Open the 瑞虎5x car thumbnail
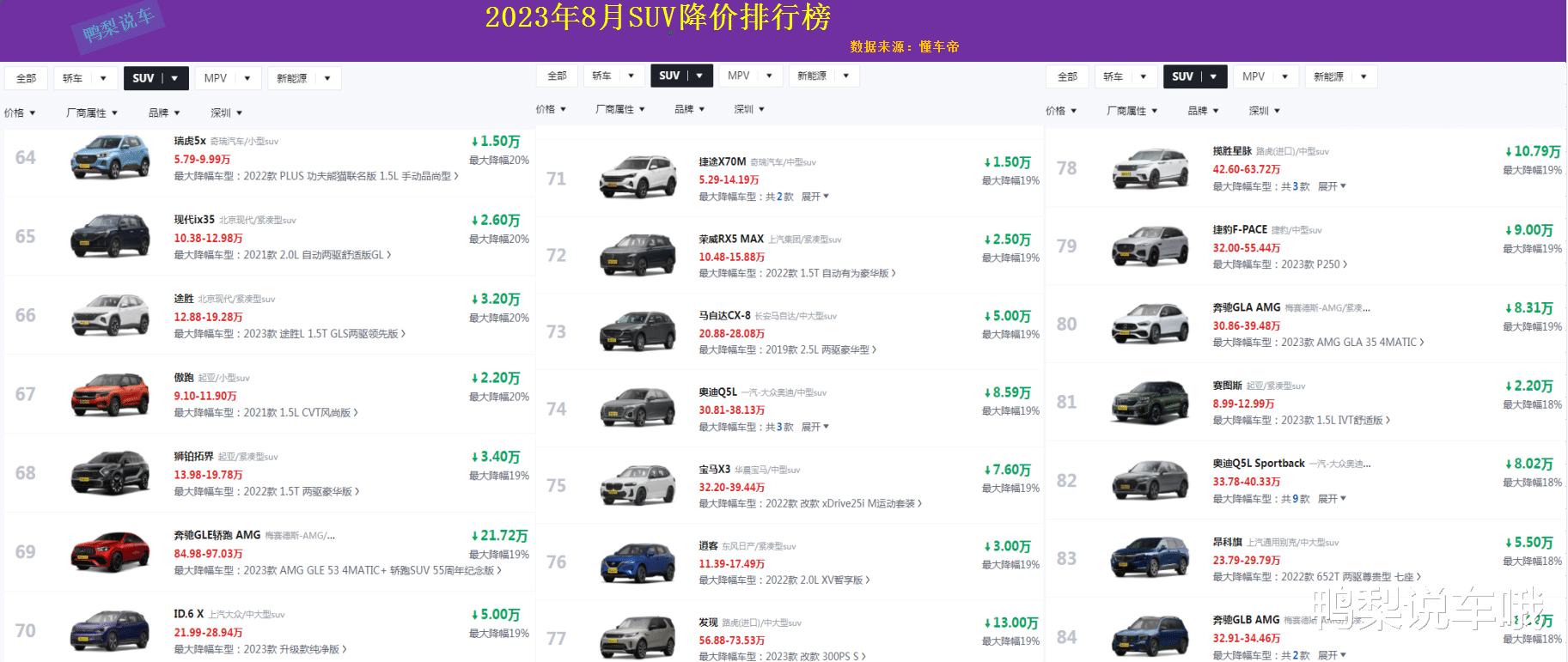This screenshot has width=1568, height=662. pyautogui.click(x=110, y=156)
